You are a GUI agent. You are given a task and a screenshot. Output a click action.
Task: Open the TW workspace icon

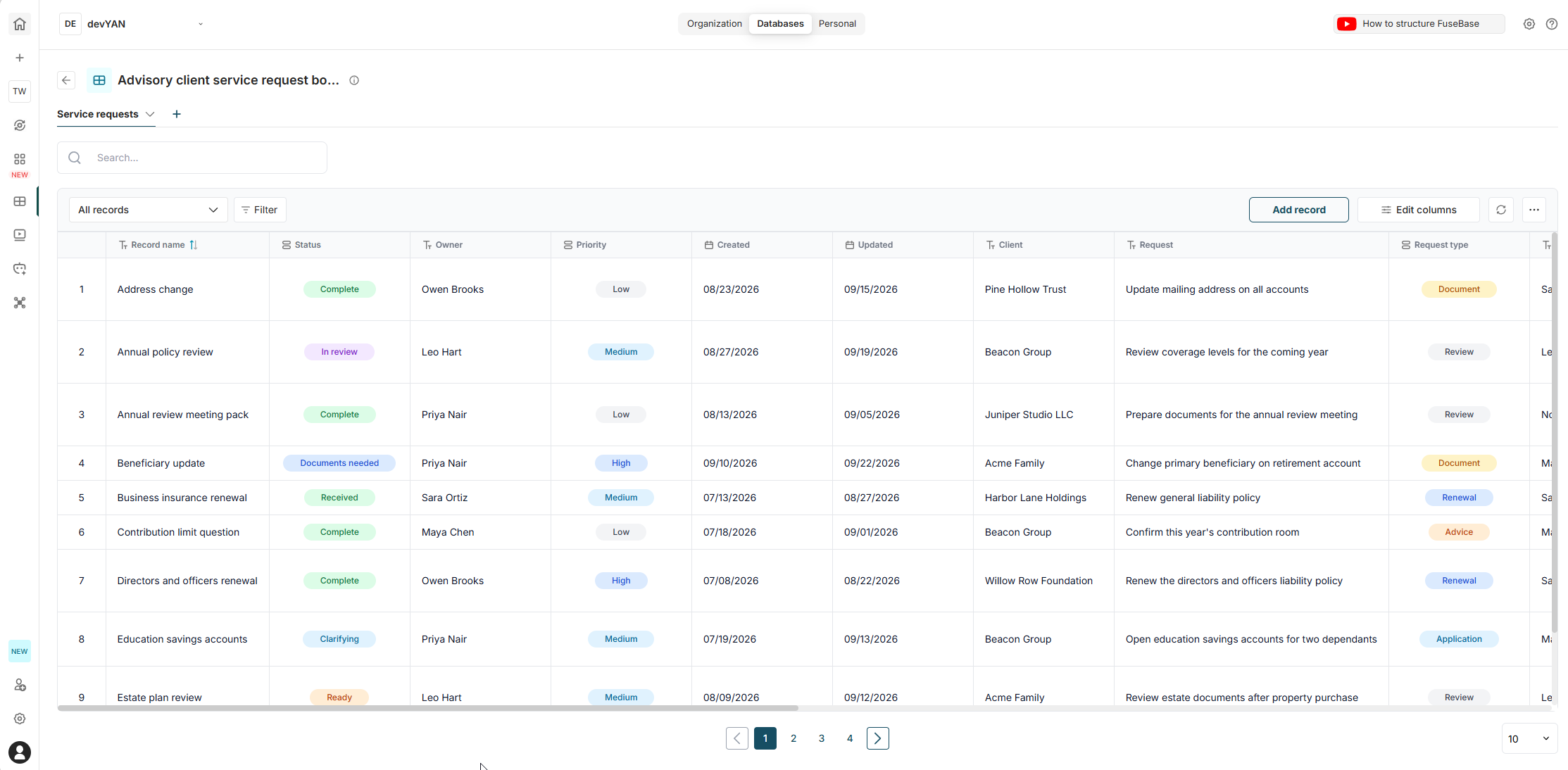[x=20, y=91]
